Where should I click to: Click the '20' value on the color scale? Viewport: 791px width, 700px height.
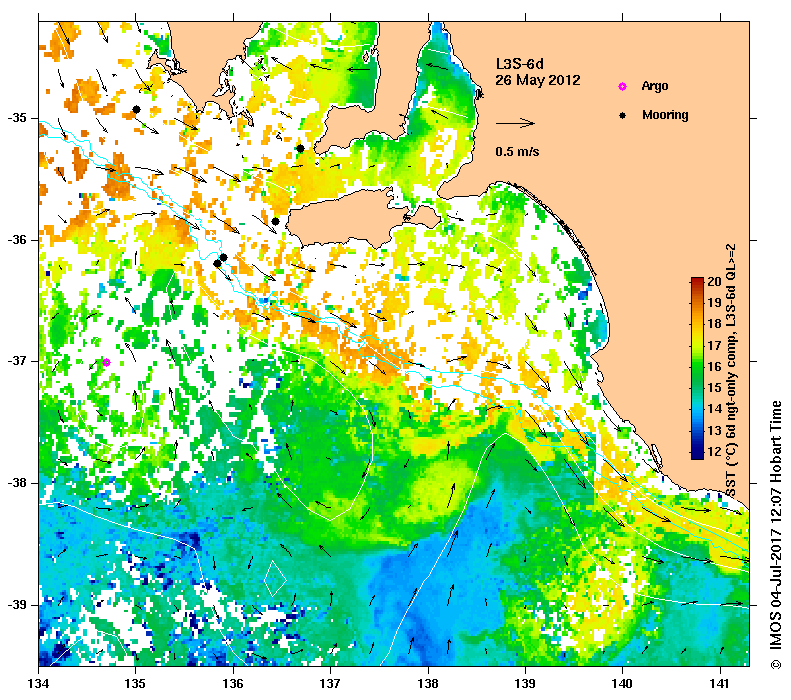pyautogui.click(x=714, y=281)
